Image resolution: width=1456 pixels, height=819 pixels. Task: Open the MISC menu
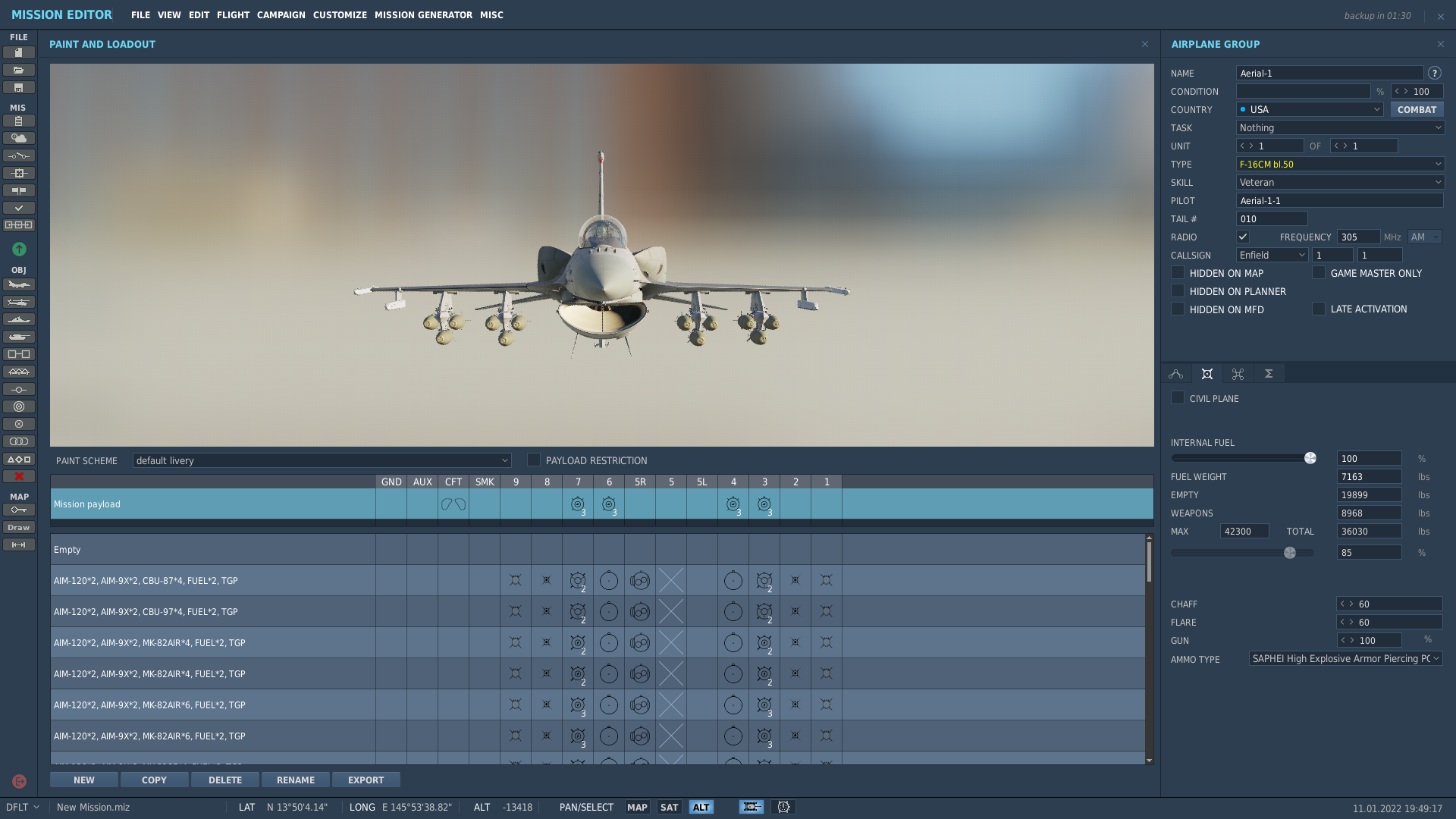tap(491, 14)
